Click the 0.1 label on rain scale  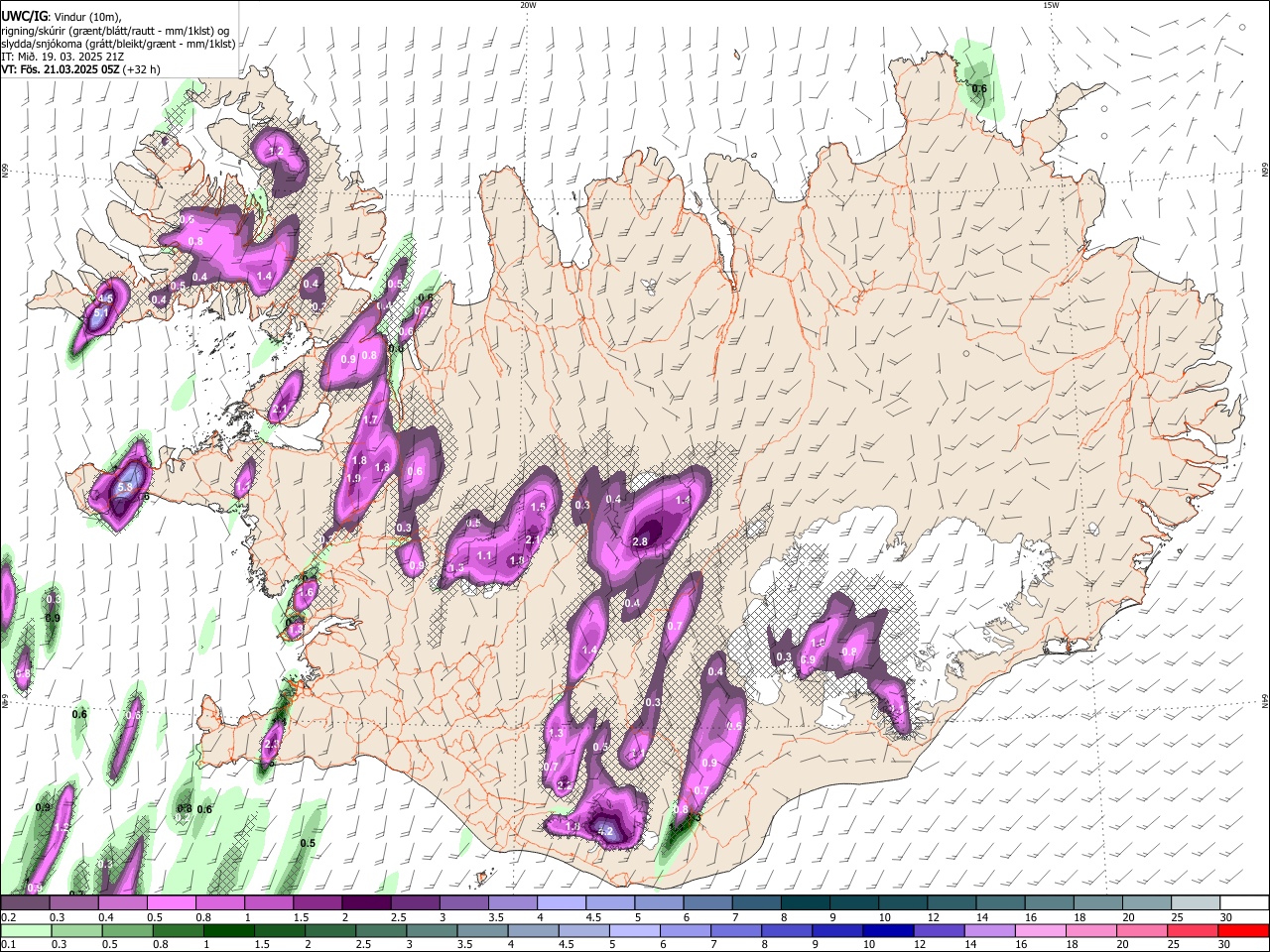pos(7,946)
